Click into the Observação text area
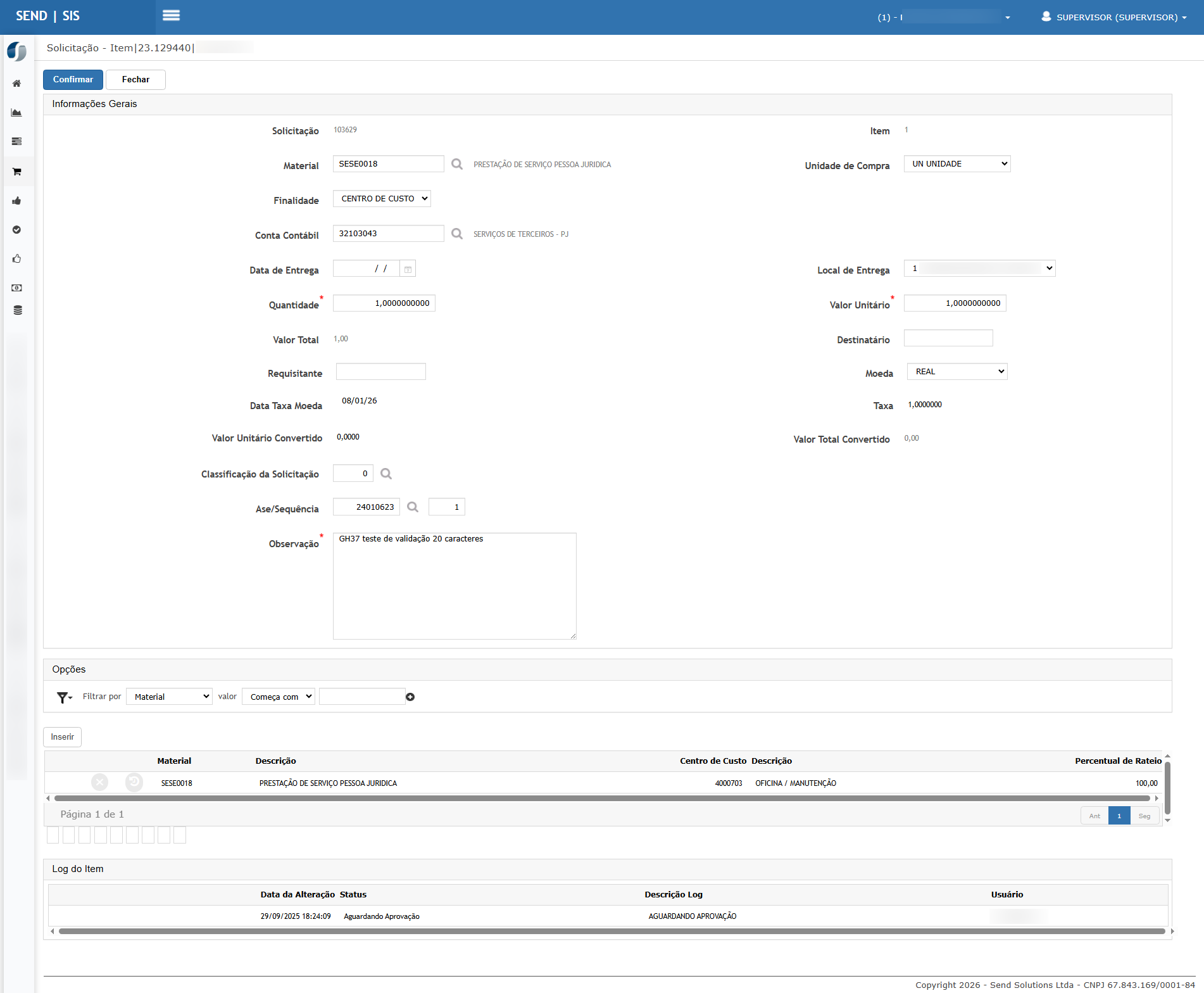This screenshot has height=993, width=1204. pyautogui.click(x=455, y=586)
